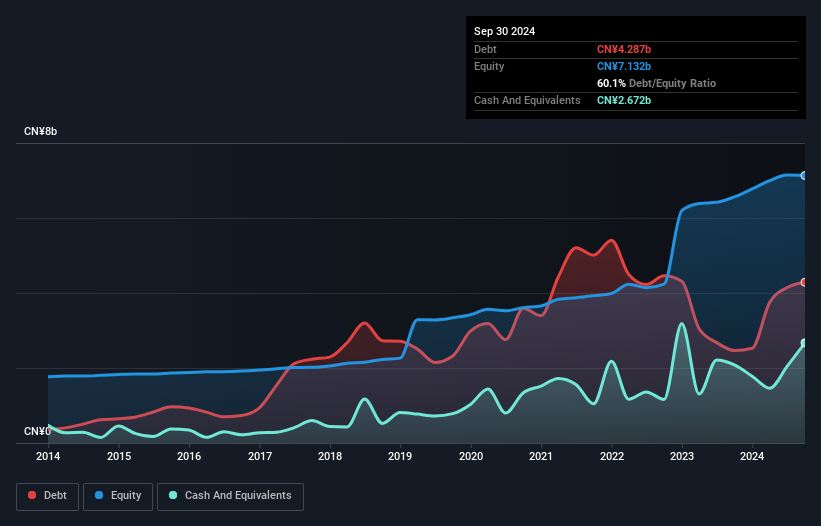Click the blue Equity endpoint marker on the chart
Image resolution: width=821 pixels, height=526 pixels.
coord(804,175)
